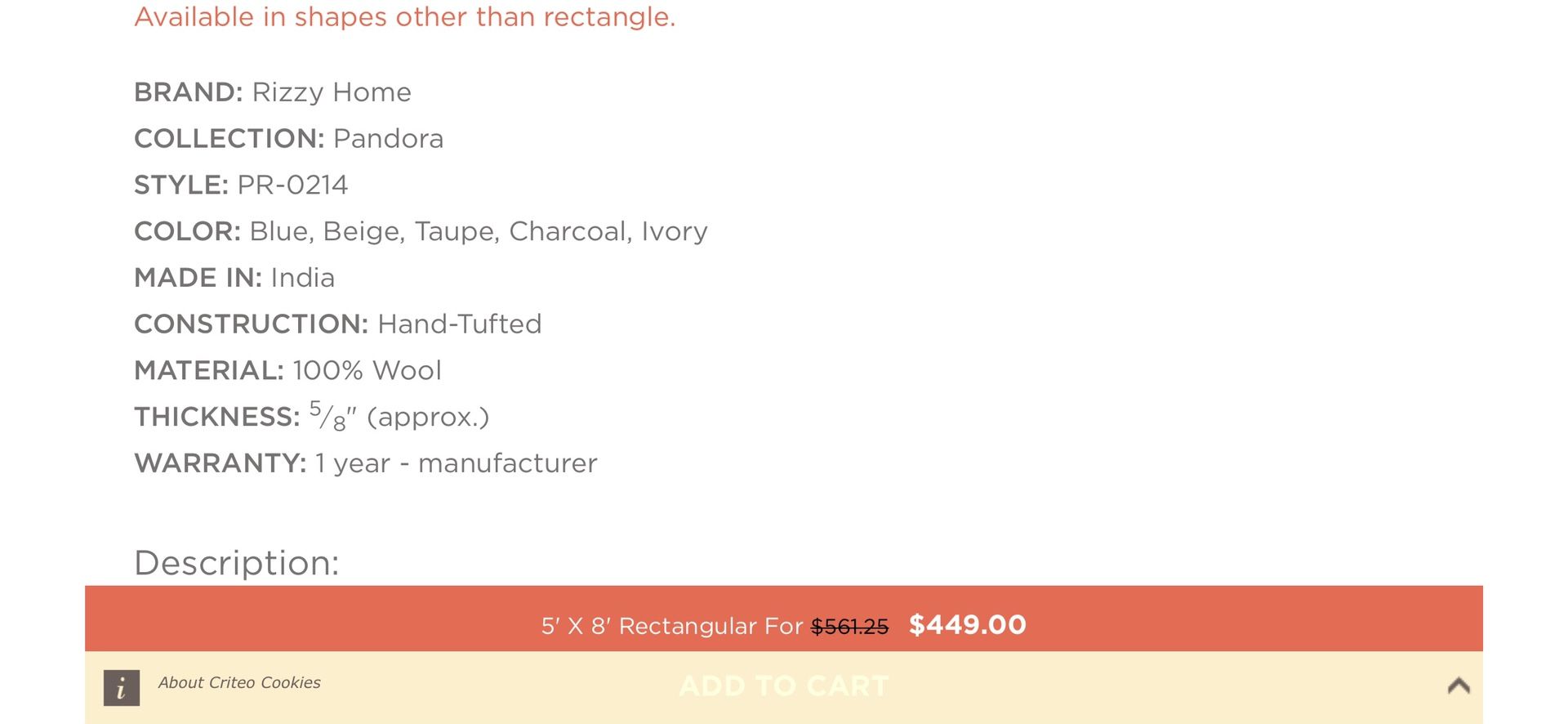
Task: Click the Pandora collection name
Action: coord(389,139)
